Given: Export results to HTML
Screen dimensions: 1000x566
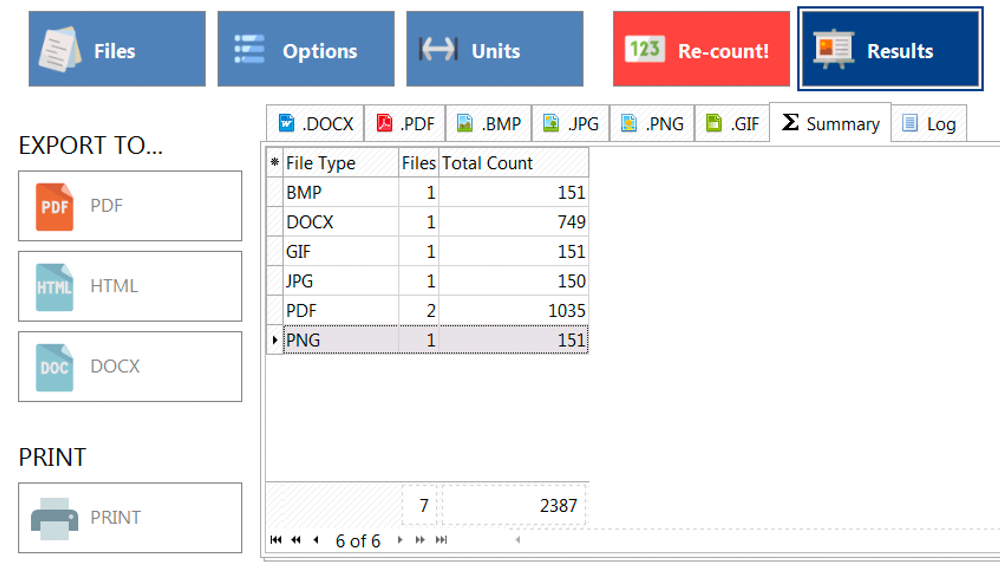Looking at the screenshot, I should coord(130,286).
